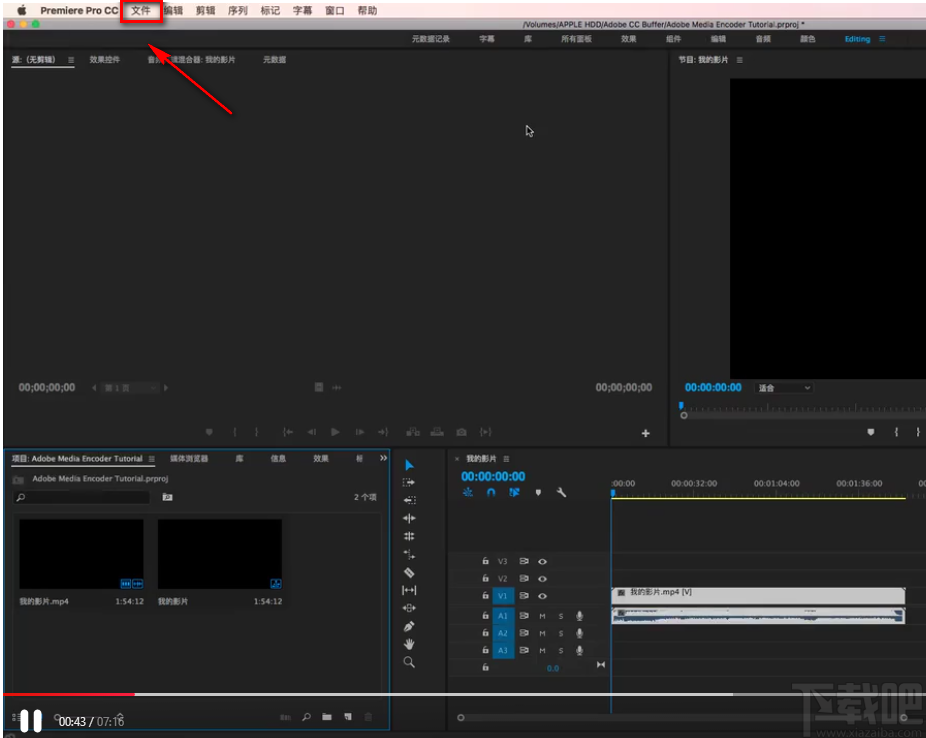Add marker in the Program monitor
Screen dimensions: 926x738
[870, 432]
